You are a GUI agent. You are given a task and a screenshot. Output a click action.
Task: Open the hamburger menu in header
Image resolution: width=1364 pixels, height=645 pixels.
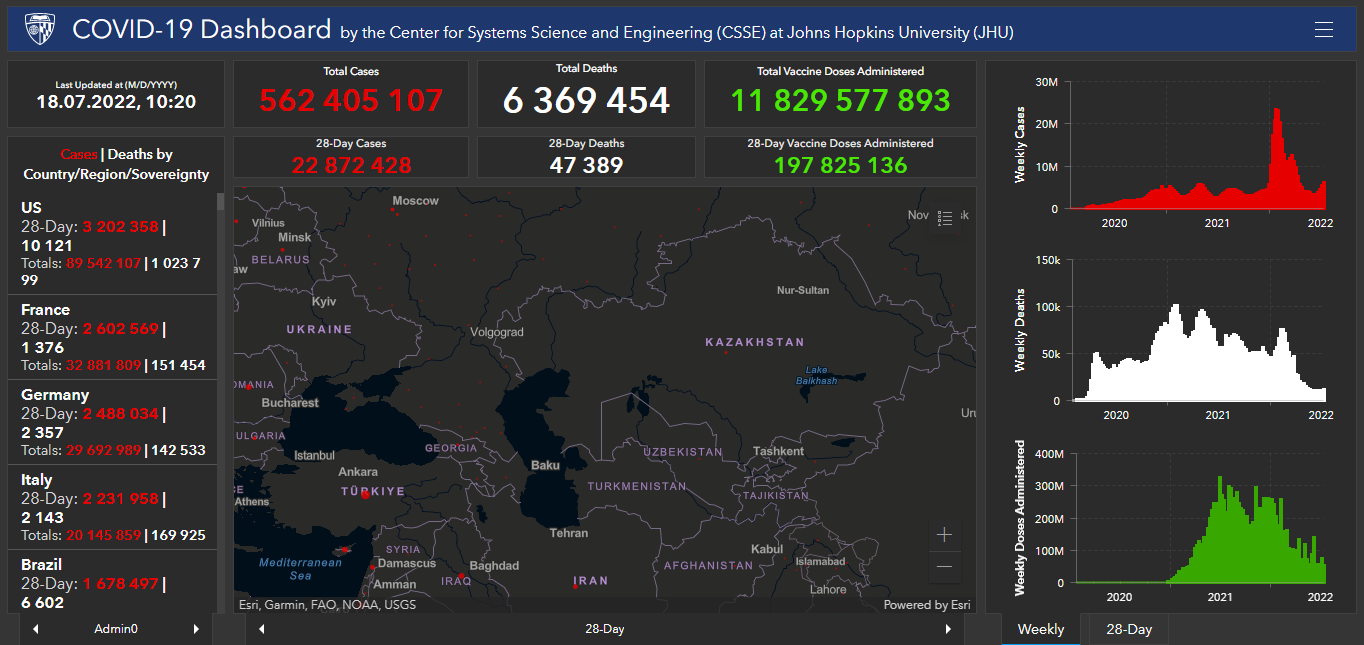tap(1324, 30)
